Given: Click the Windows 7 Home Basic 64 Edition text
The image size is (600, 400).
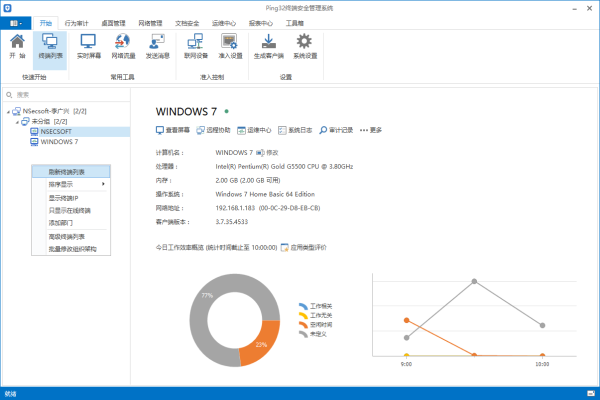Looking at the screenshot, I should (265, 194).
